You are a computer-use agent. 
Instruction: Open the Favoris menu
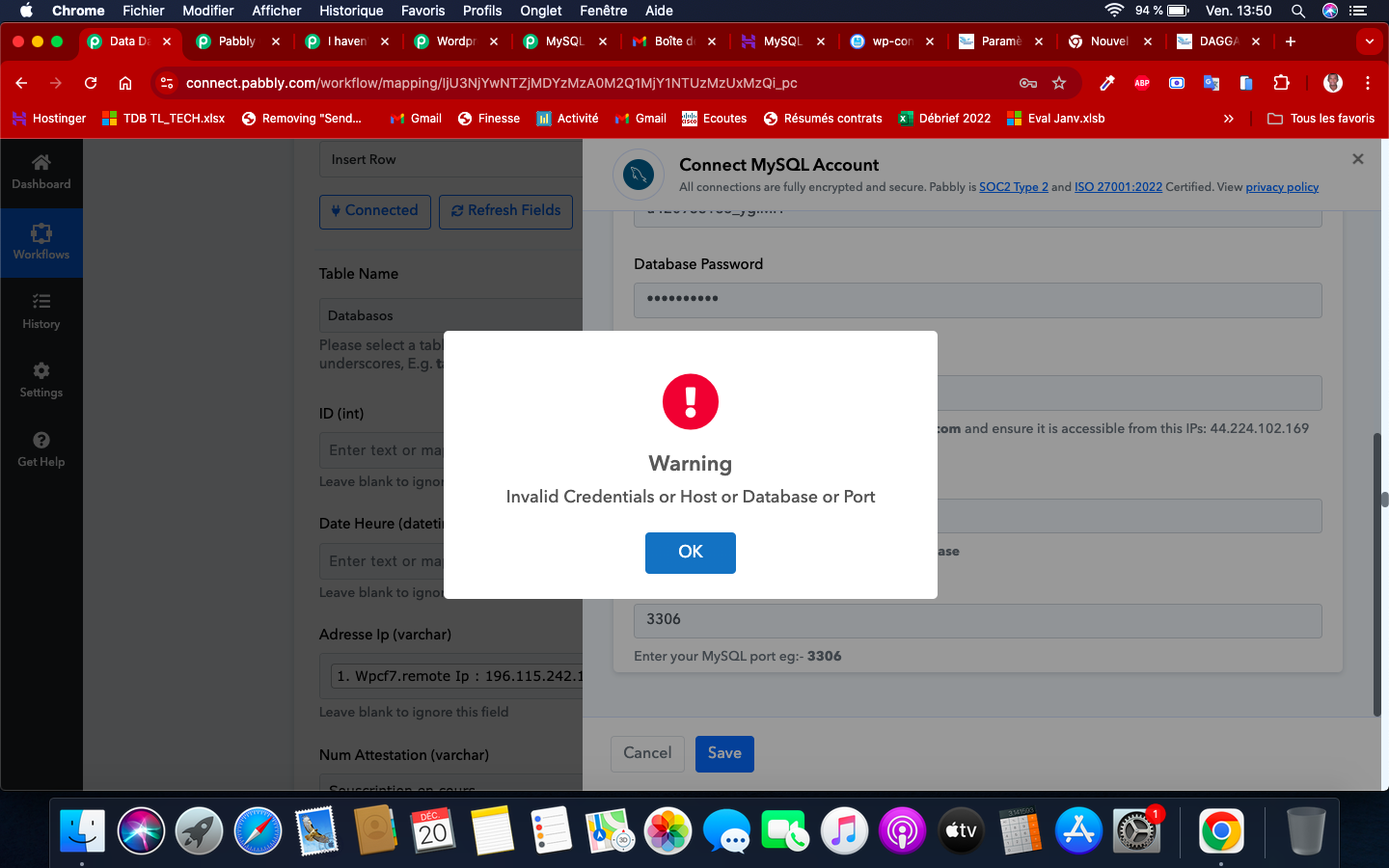[423, 11]
